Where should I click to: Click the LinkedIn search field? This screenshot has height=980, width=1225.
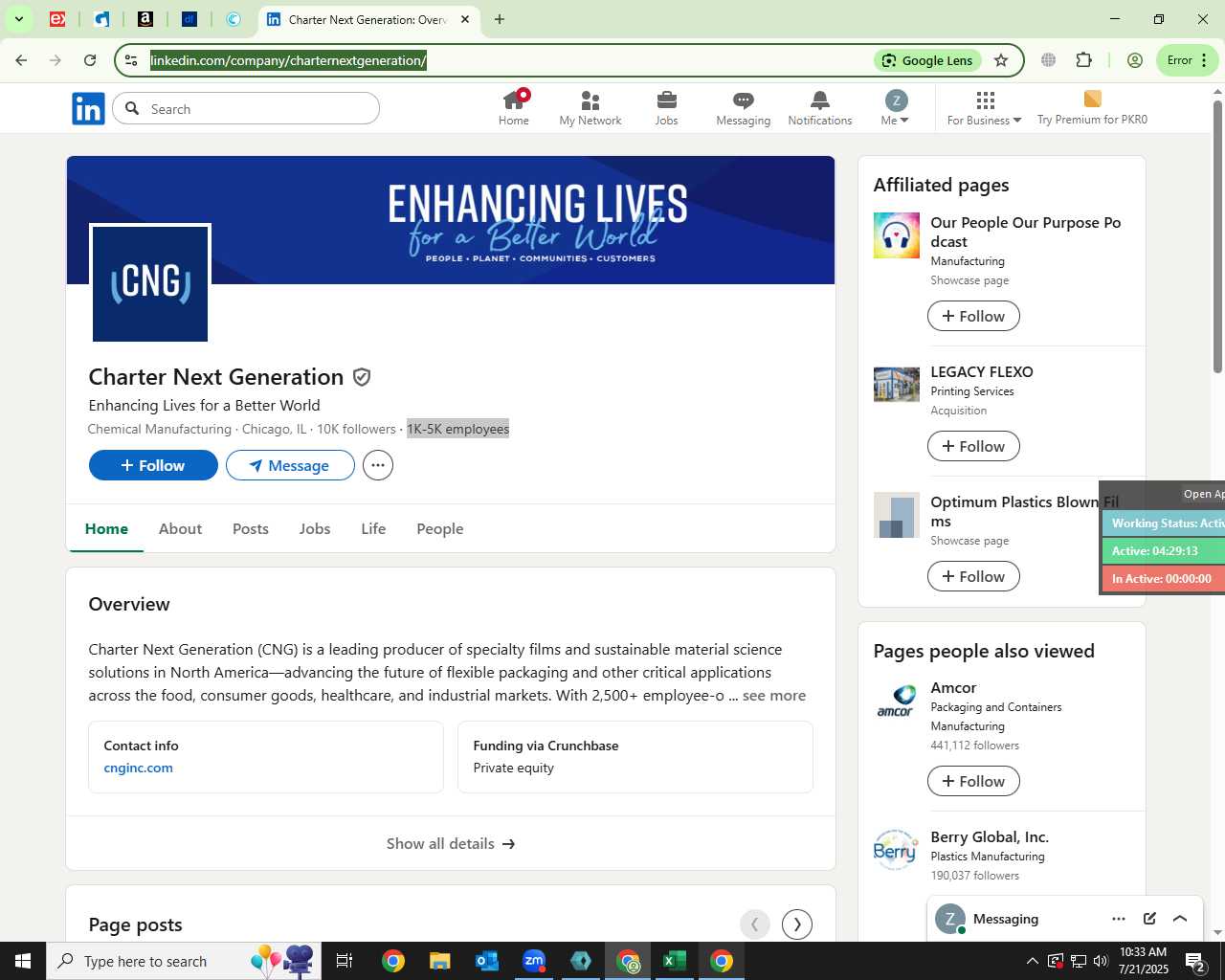point(246,109)
